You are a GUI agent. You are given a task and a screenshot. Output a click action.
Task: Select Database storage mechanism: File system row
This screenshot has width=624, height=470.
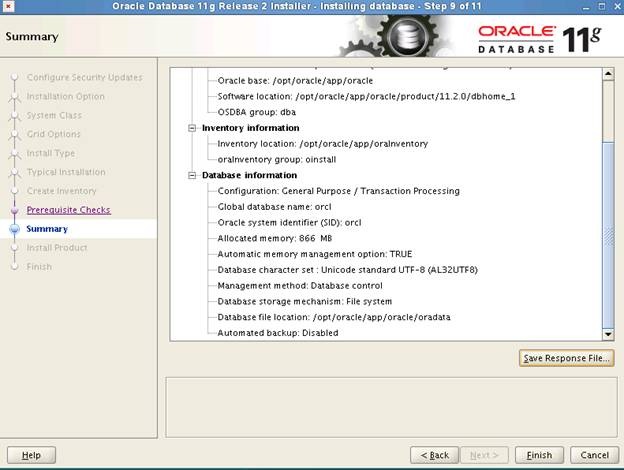[x=304, y=302]
